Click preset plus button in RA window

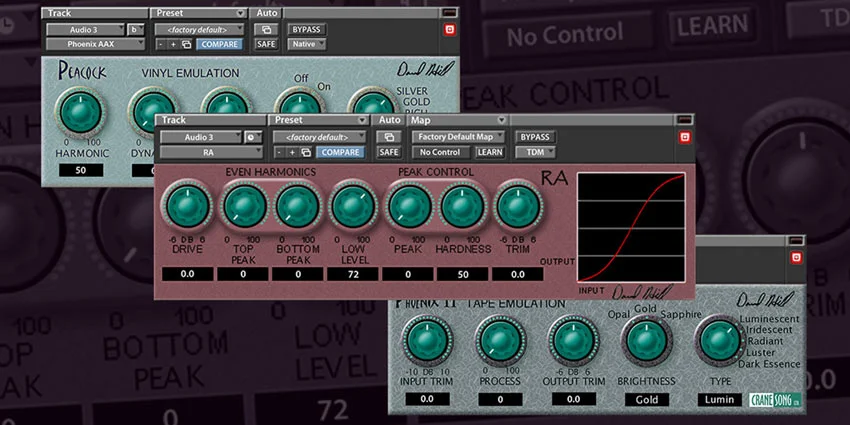(292, 152)
